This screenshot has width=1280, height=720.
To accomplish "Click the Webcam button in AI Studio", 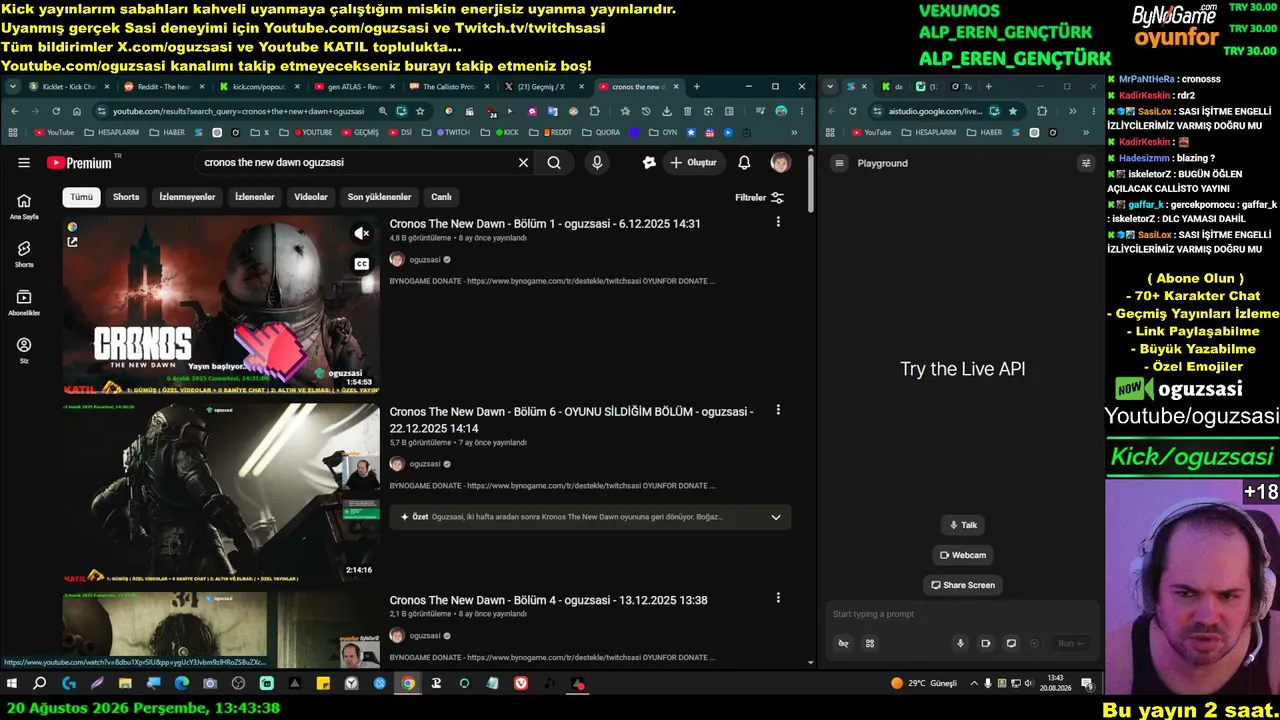I will point(963,555).
